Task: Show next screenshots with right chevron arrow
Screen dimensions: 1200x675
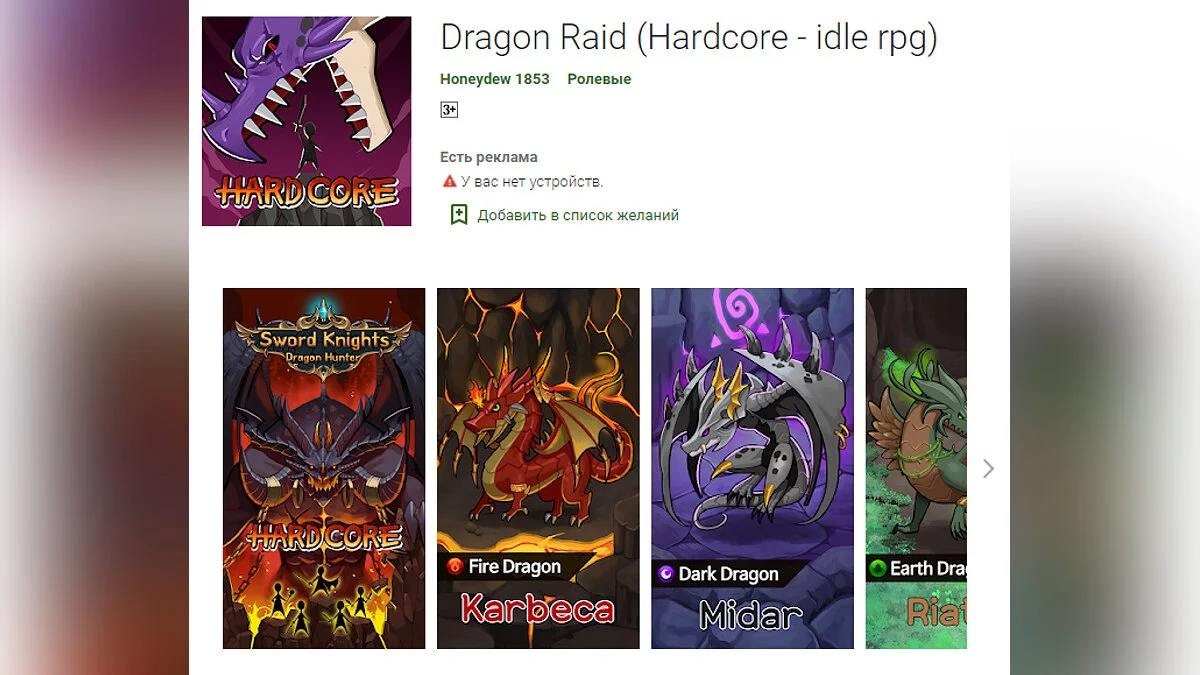Action: [988, 468]
